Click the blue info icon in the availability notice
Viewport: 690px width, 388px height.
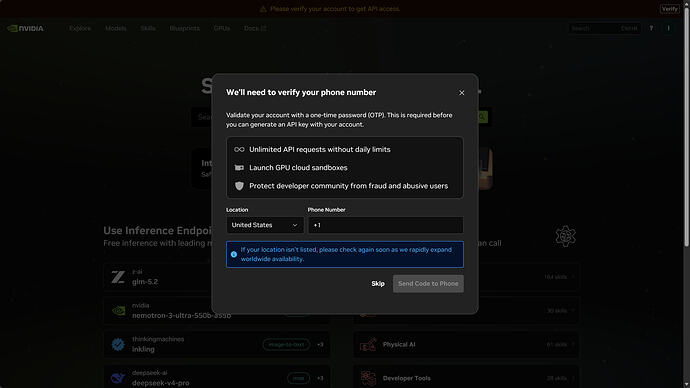(234, 254)
